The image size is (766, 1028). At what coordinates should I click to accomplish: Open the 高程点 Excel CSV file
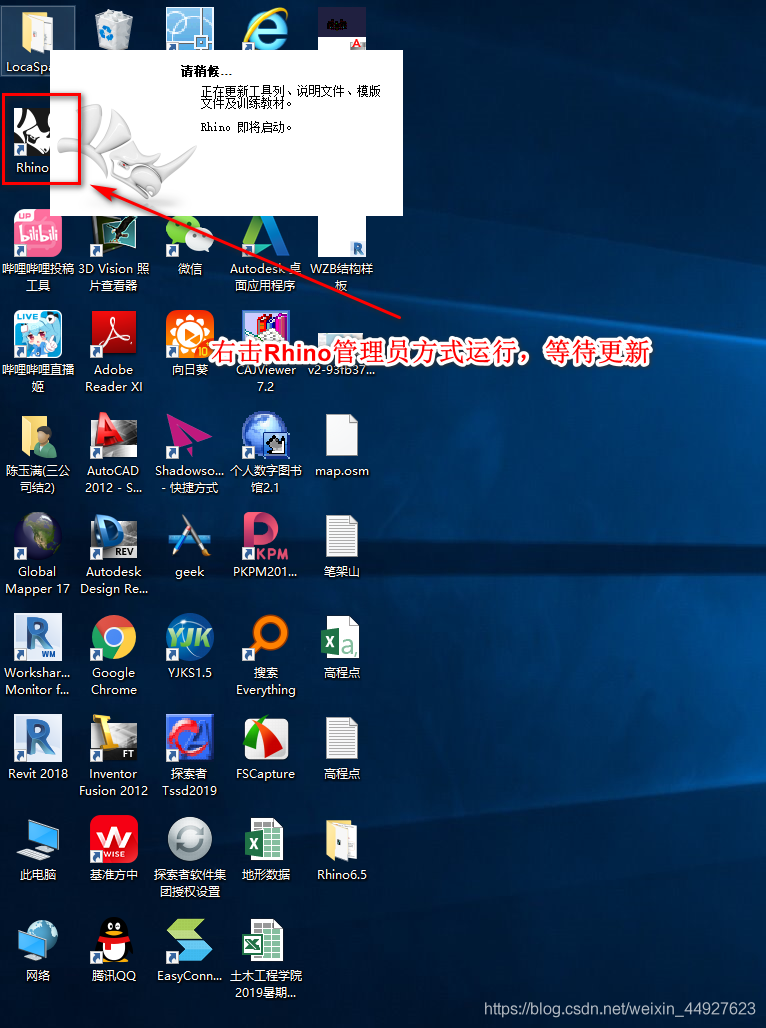pos(341,646)
